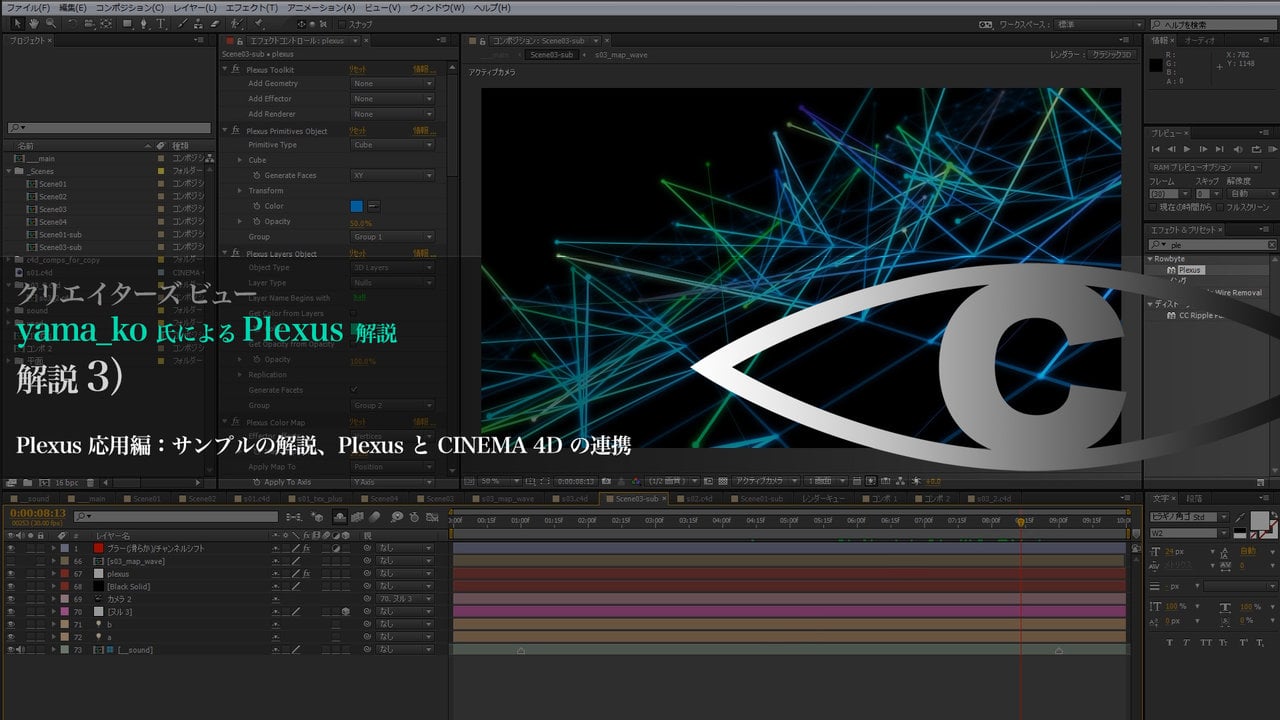
Task: Open the Primitive Type Cube dropdown
Action: (x=392, y=145)
